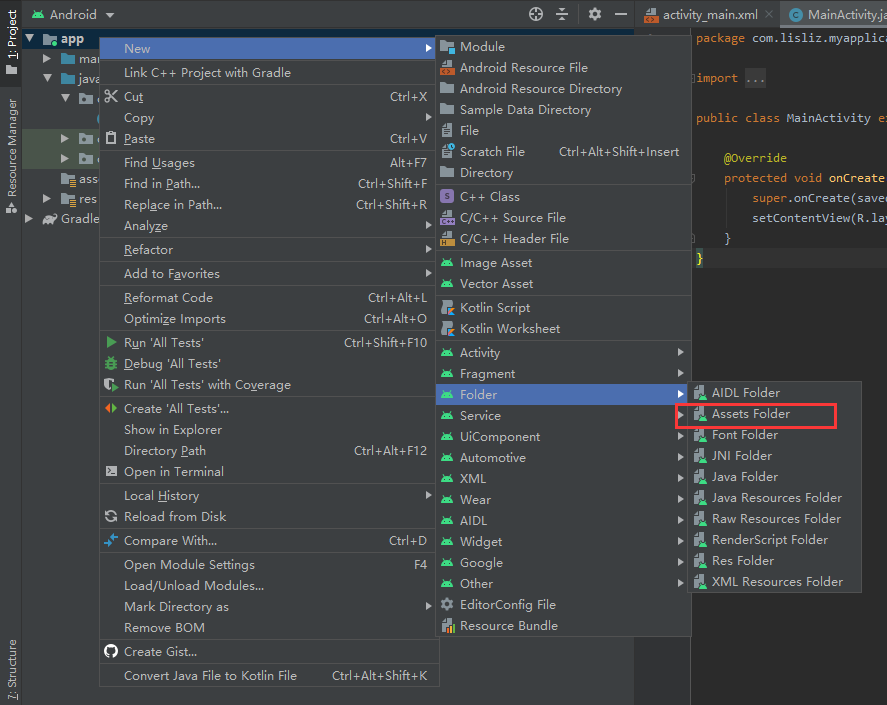This screenshot has height=705, width=887.
Task: Click the Debug 'All Tests' bug icon
Action: 111,363
